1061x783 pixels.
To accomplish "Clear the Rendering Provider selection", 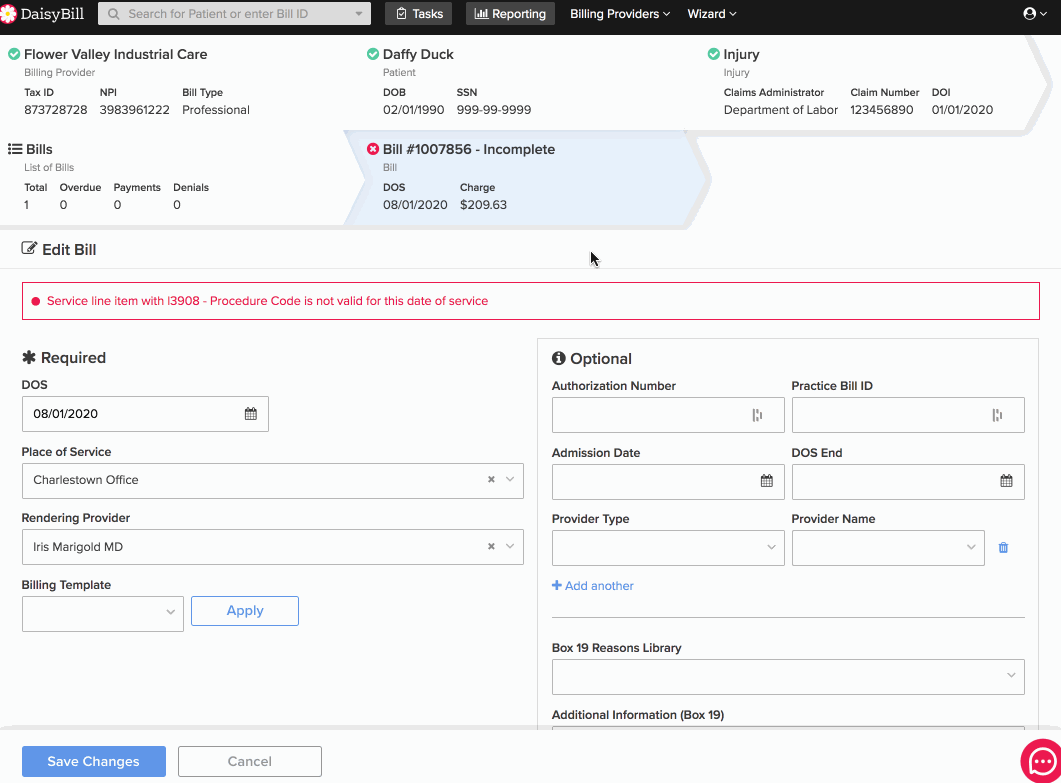I will coord(491,546).
